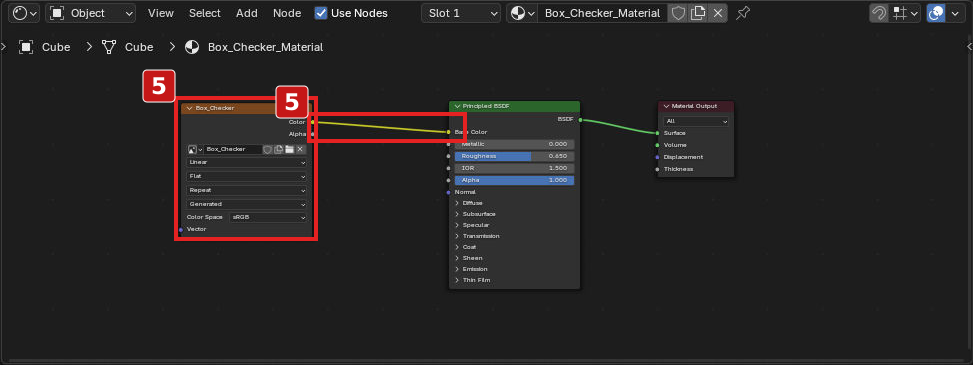The height and width of the screenshot is (365, 973).
Task: Browse materials with the material sphere icon
Action: click(522, 13)
